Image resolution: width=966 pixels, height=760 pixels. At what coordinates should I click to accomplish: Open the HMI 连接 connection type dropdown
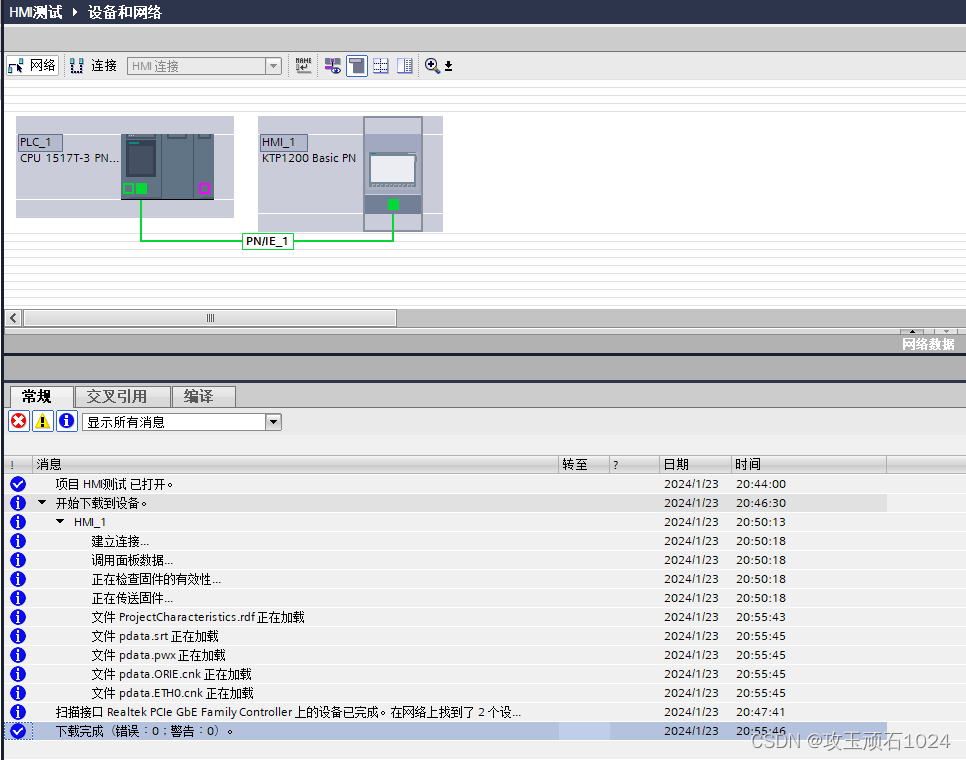pos(274,66)
